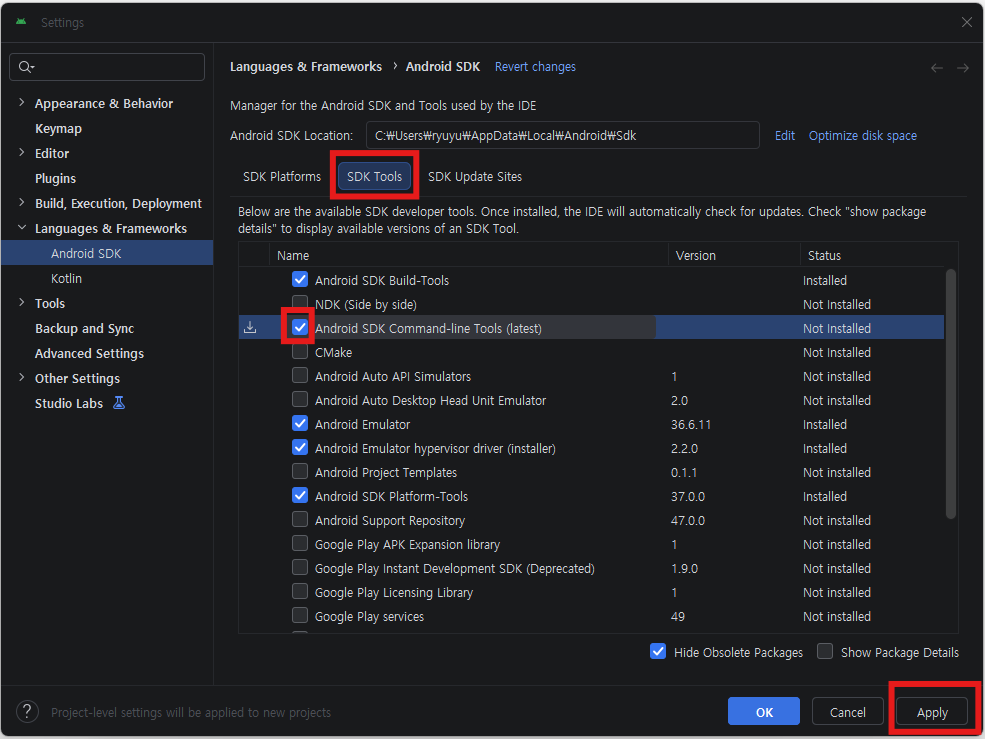Click the search magnifier icon in settings search
Screen dimensions: 985x739
(26, 67)
